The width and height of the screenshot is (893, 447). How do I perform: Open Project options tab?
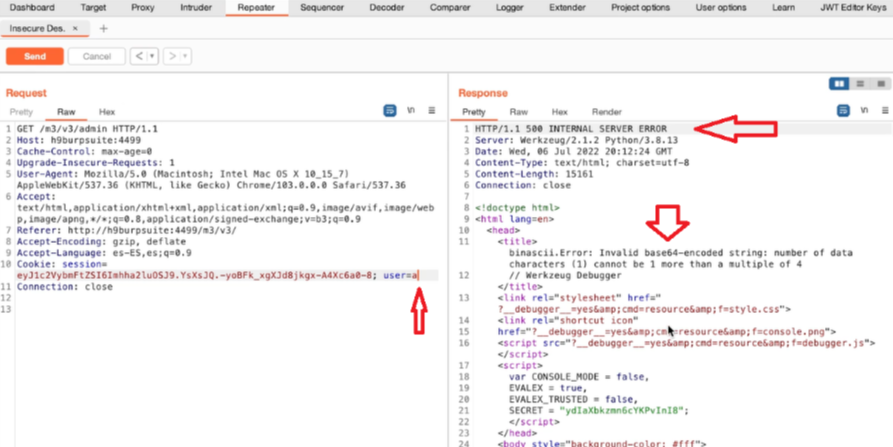point(640,7)
